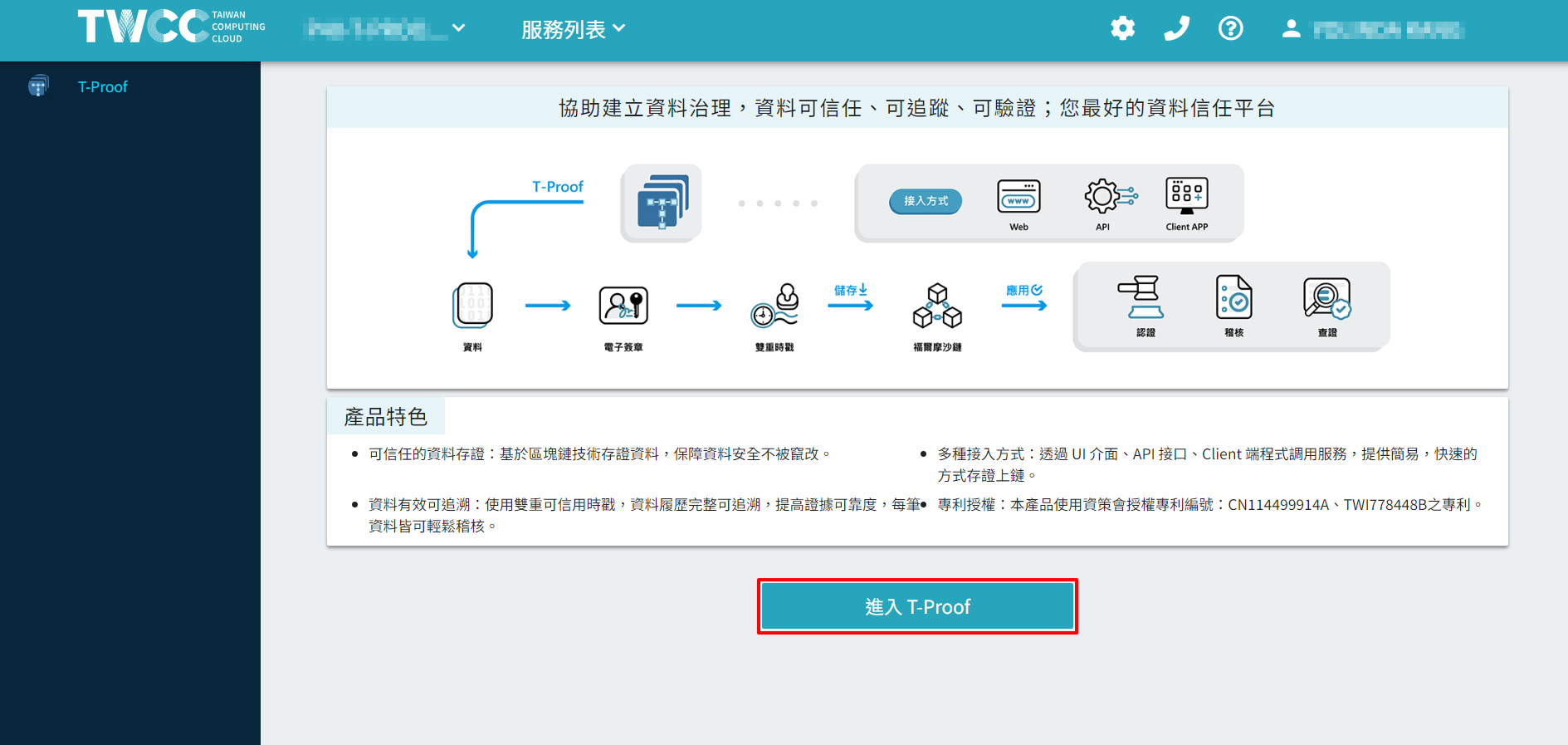
Task: Click the 稽核 audit document icon
Action: pos(1234,297)
